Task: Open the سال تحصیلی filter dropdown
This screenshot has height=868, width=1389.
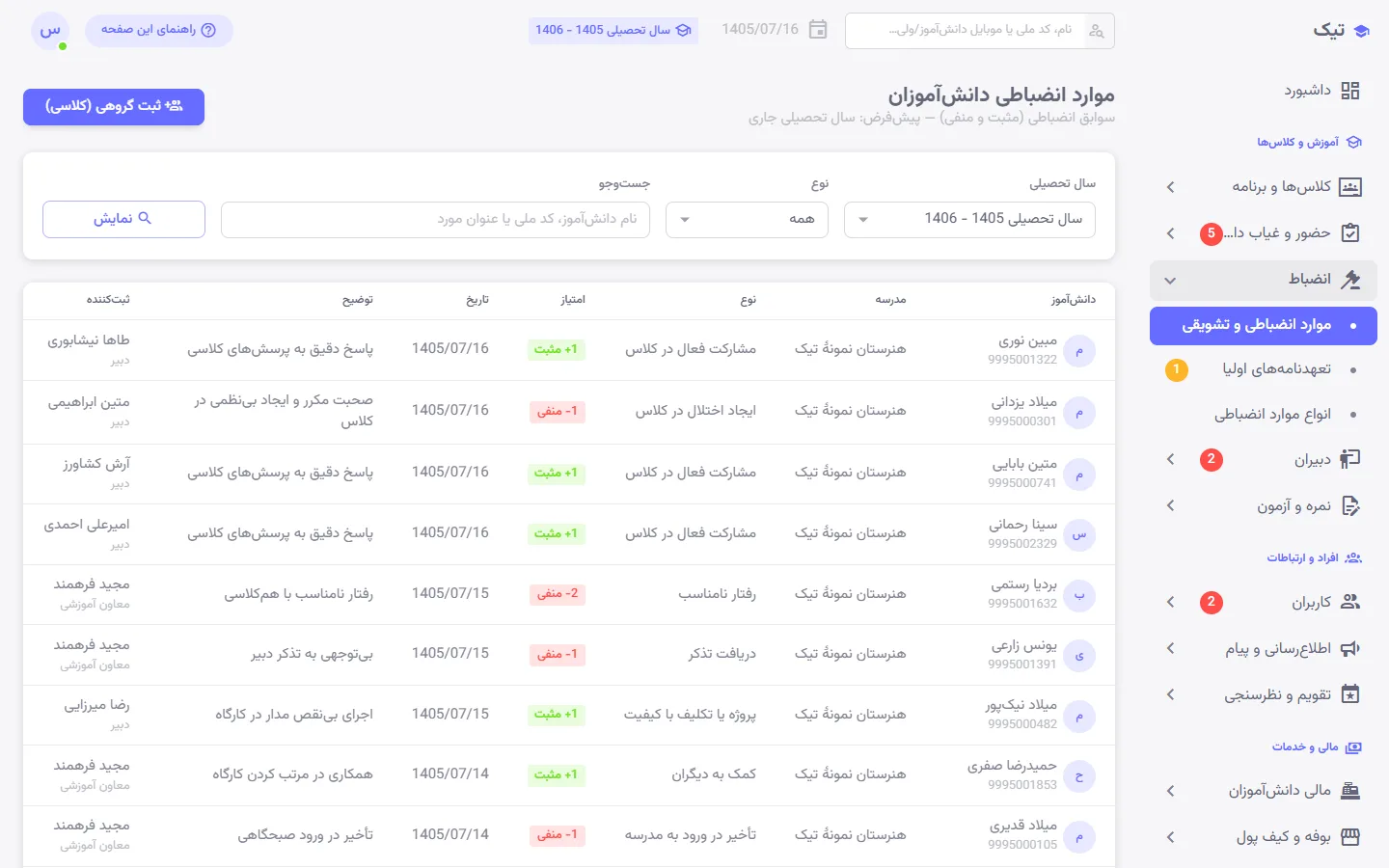Action: pos(969,220)
